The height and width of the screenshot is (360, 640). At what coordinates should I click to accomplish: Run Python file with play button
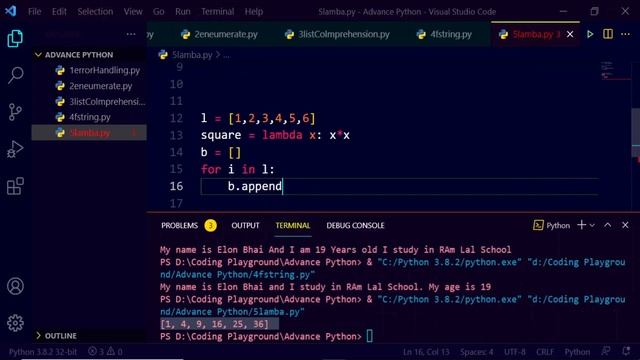(x=590, y=34)
